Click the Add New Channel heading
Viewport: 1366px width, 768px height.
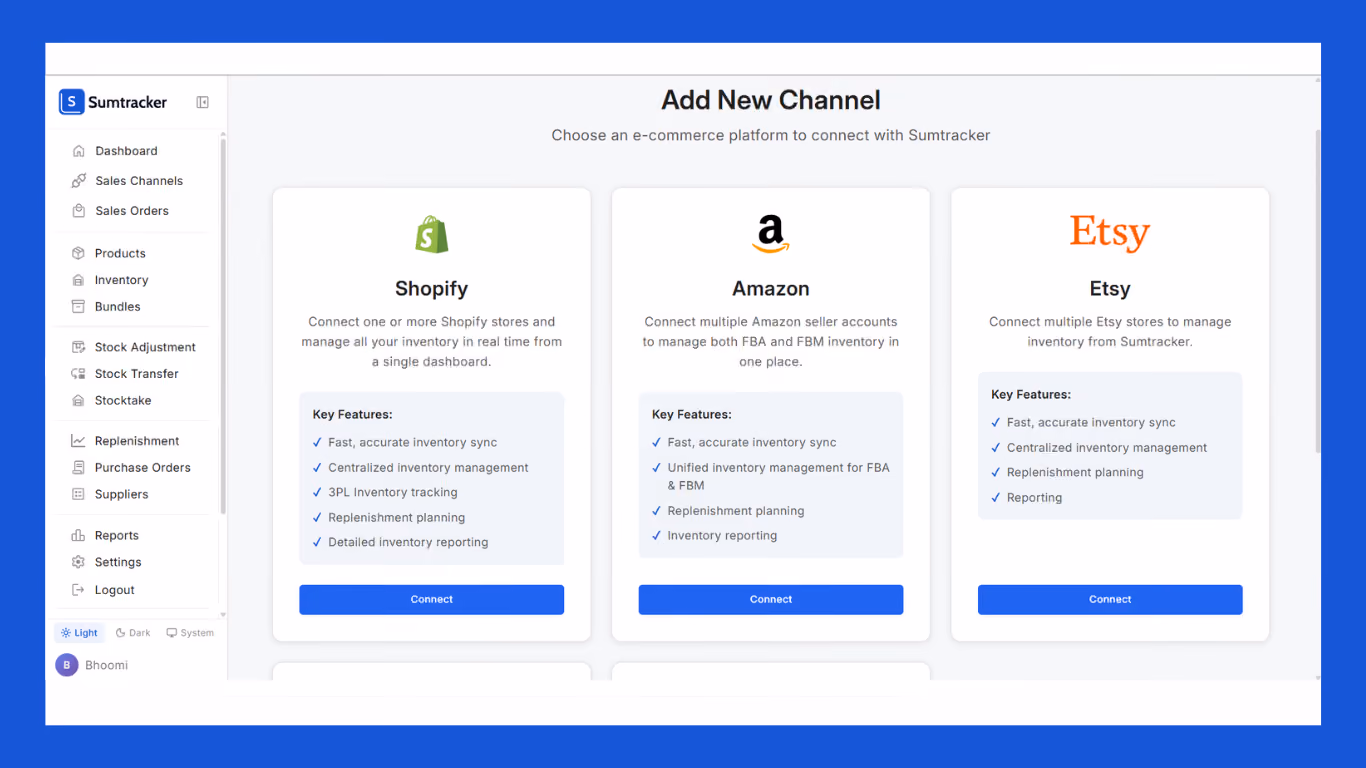(x=771, y=100)
